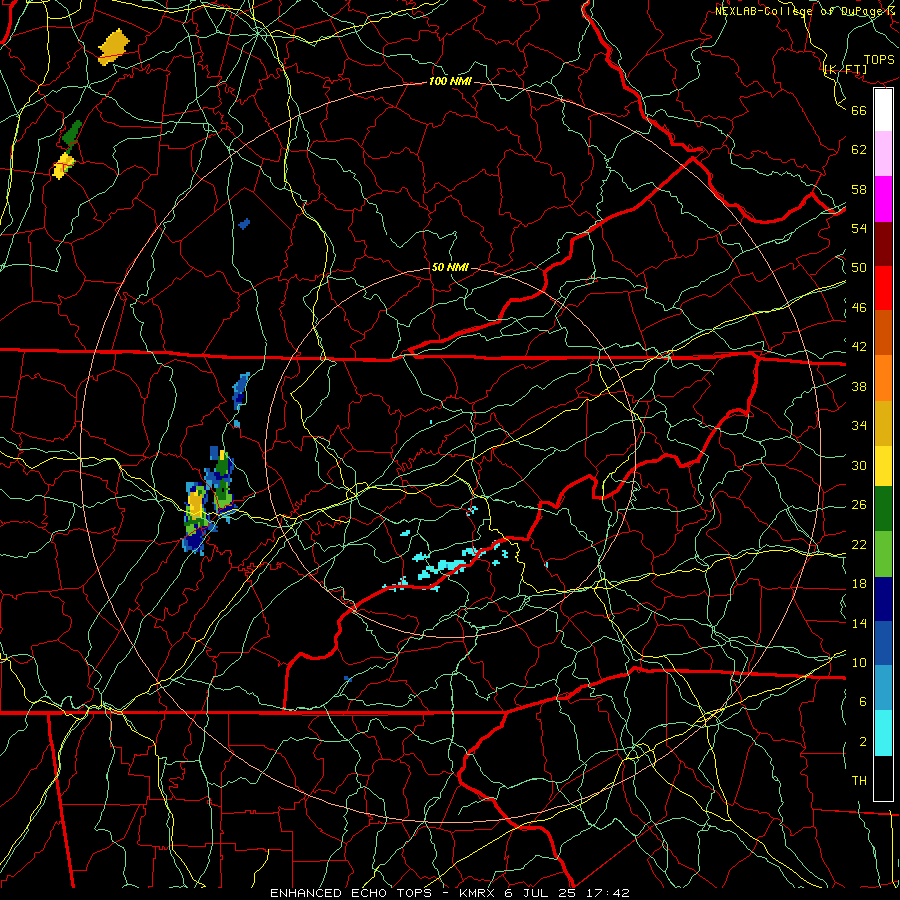Viewport: 900px width, 900px height.
Task: Click the 'TOPS' legend heading
Action: pyautogui.click(x=879, y=60)
